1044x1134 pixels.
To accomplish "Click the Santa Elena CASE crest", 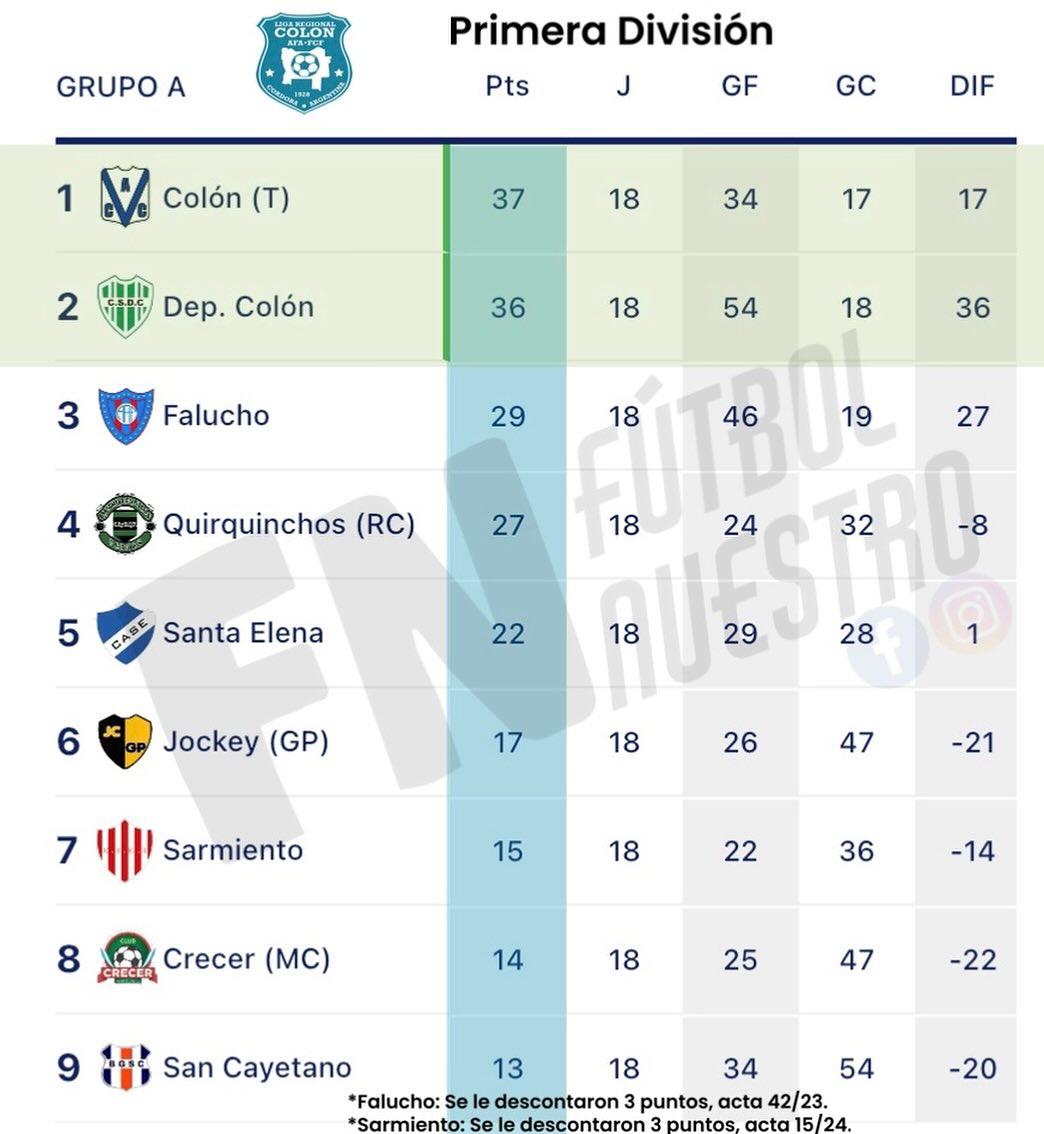I will coord(125,633).
